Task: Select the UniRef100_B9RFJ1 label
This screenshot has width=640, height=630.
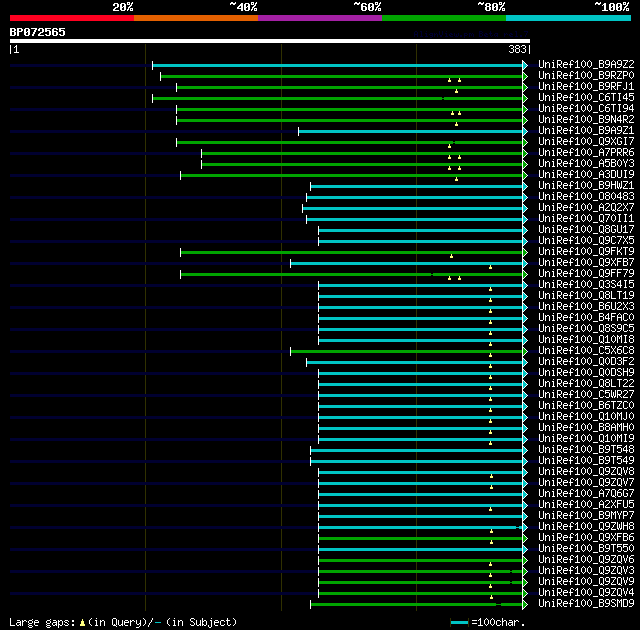Action: pyautogui.click(x=586, y=87)
